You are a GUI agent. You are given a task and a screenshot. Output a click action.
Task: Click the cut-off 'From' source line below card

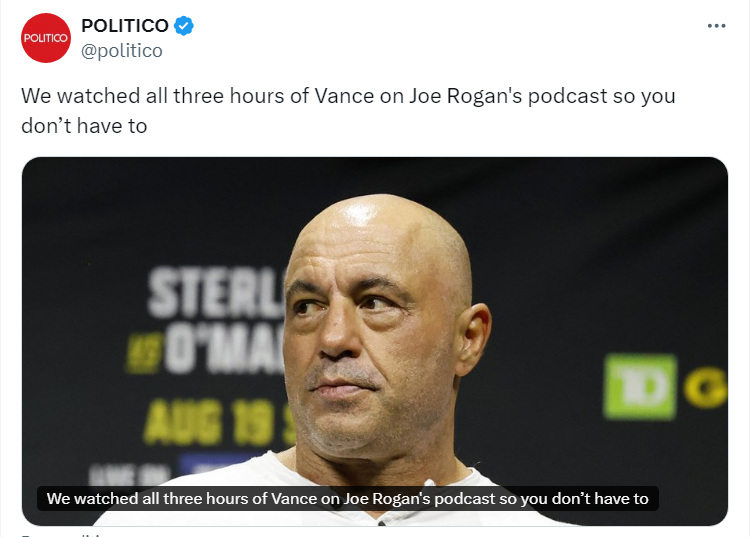tap(63, 535)
